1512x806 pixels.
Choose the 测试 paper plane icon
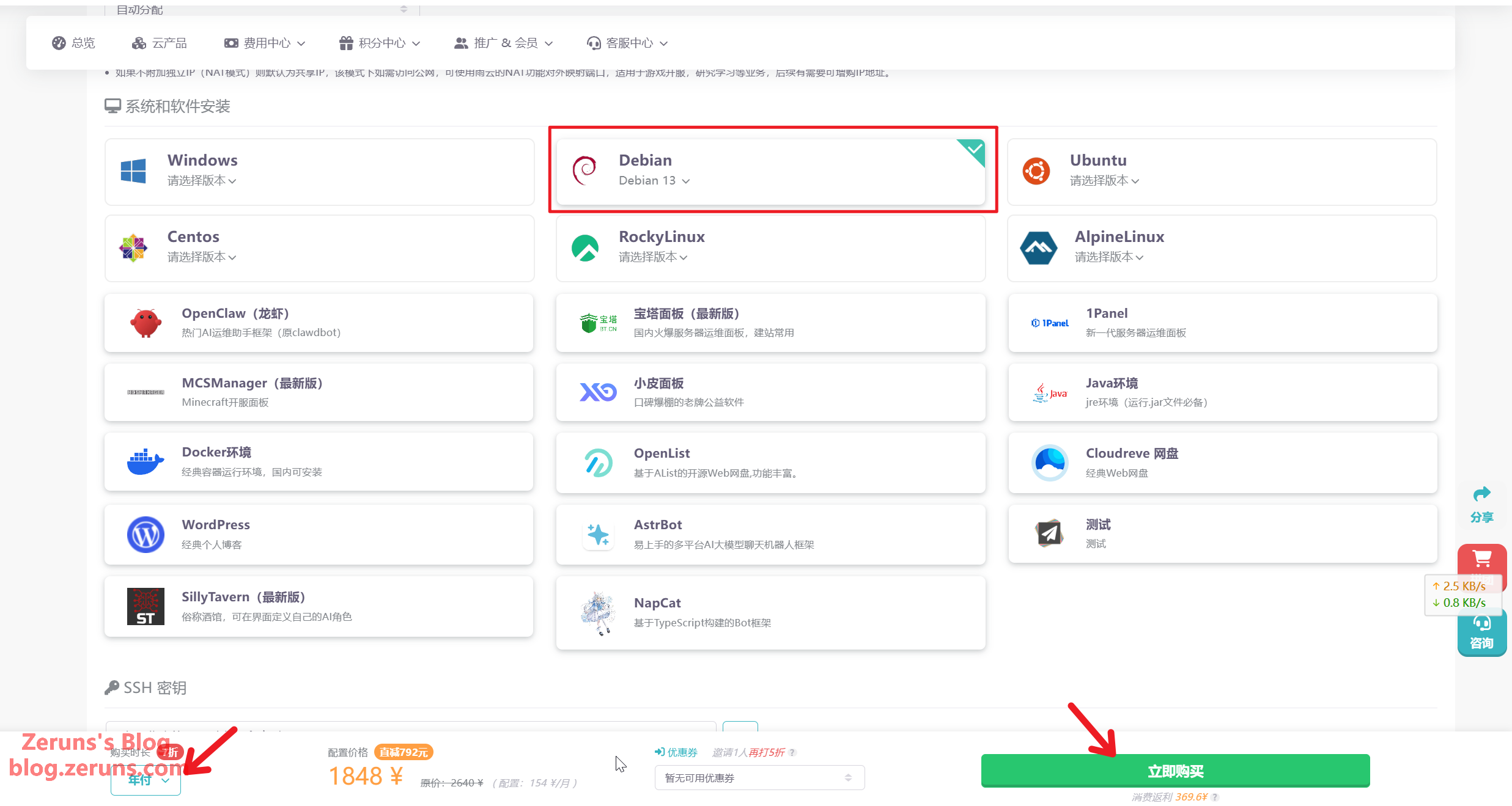pyautogui.click(x=1050, y=533)
